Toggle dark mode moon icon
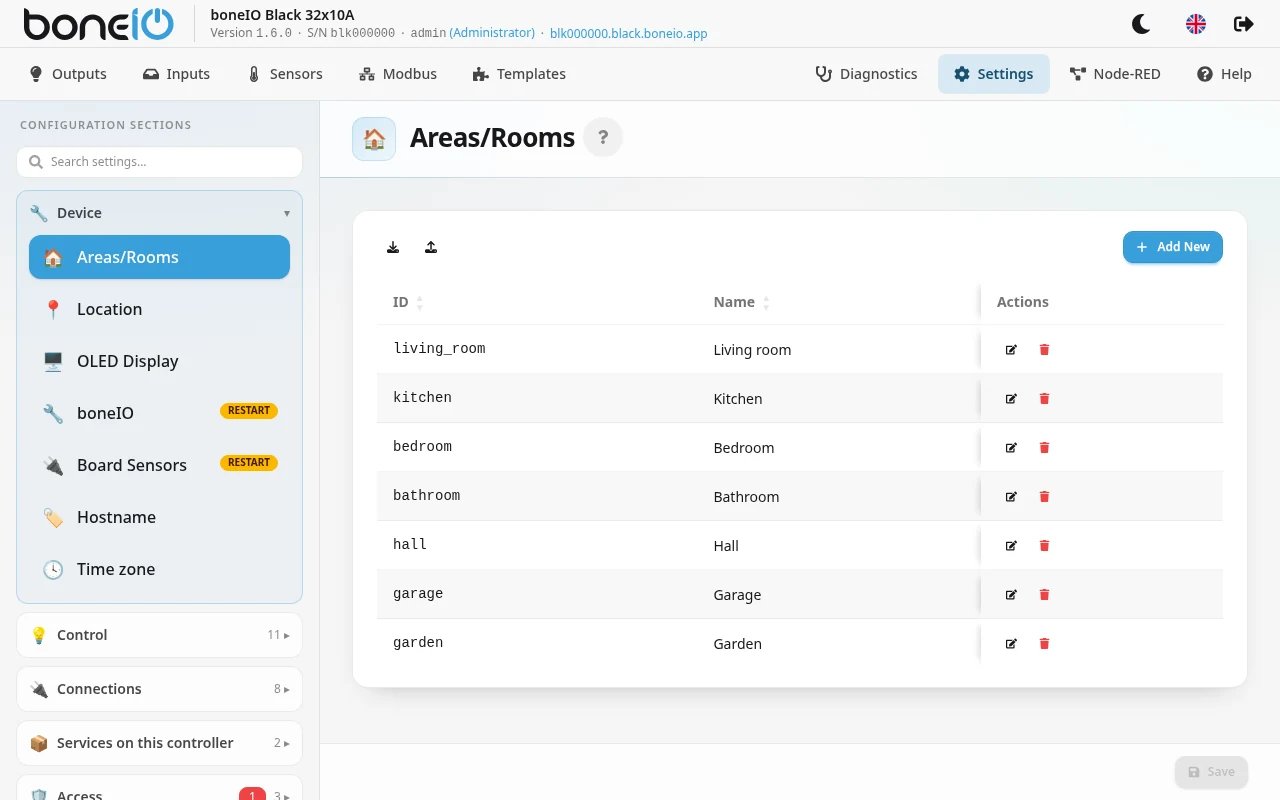The width and height of the screenshot is (1280, 800). [1141, 24]
